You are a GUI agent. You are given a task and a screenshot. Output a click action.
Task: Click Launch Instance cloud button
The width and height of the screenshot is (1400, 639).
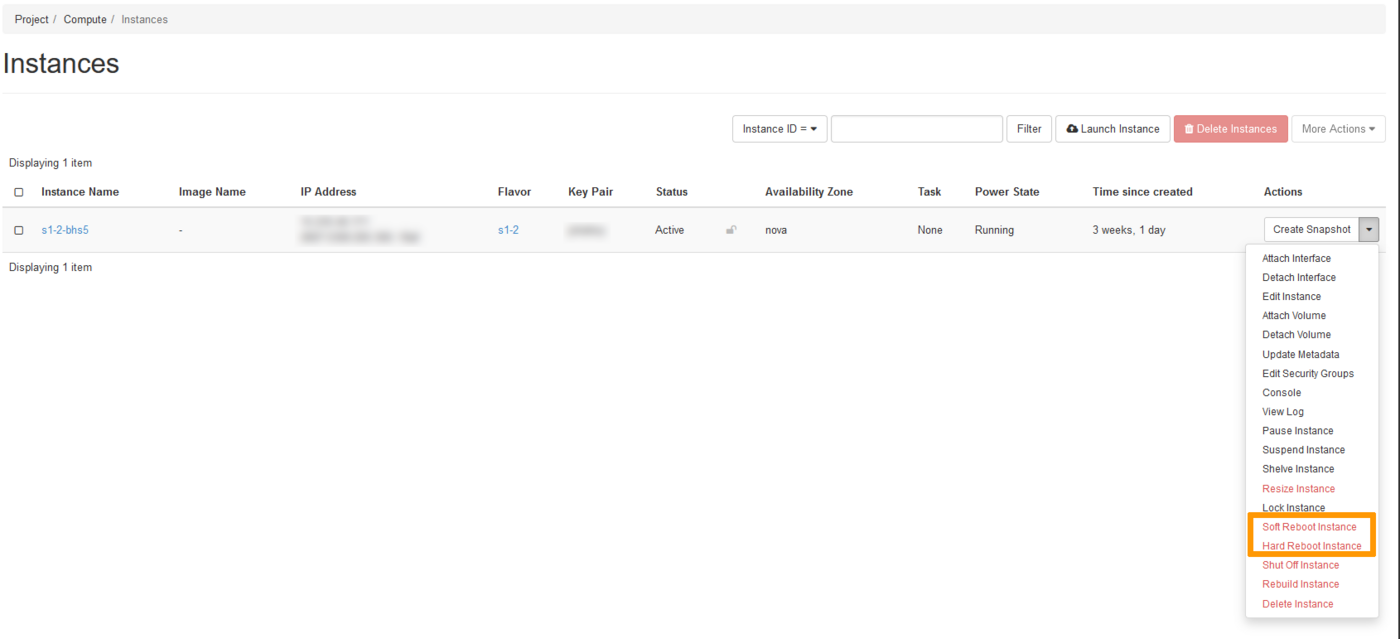pyautogui.click(x=1112, y=129)
